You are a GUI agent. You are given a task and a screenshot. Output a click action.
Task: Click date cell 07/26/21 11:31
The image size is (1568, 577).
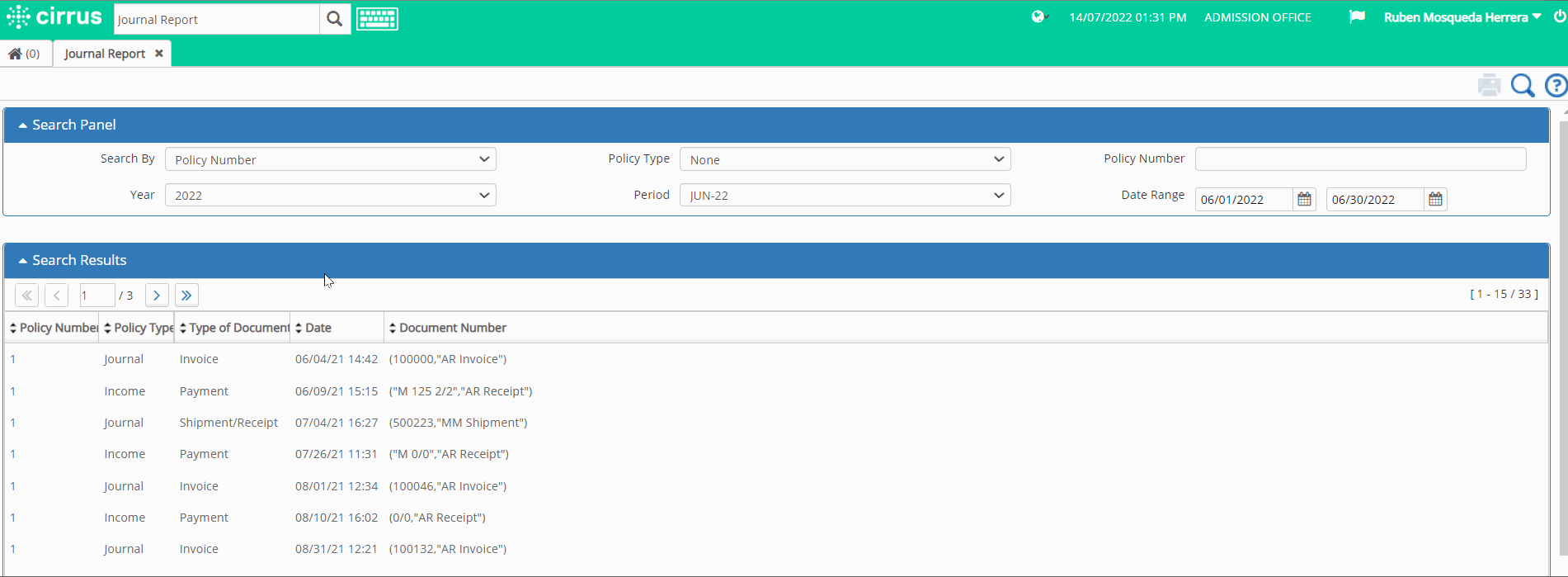click(337, 454)
